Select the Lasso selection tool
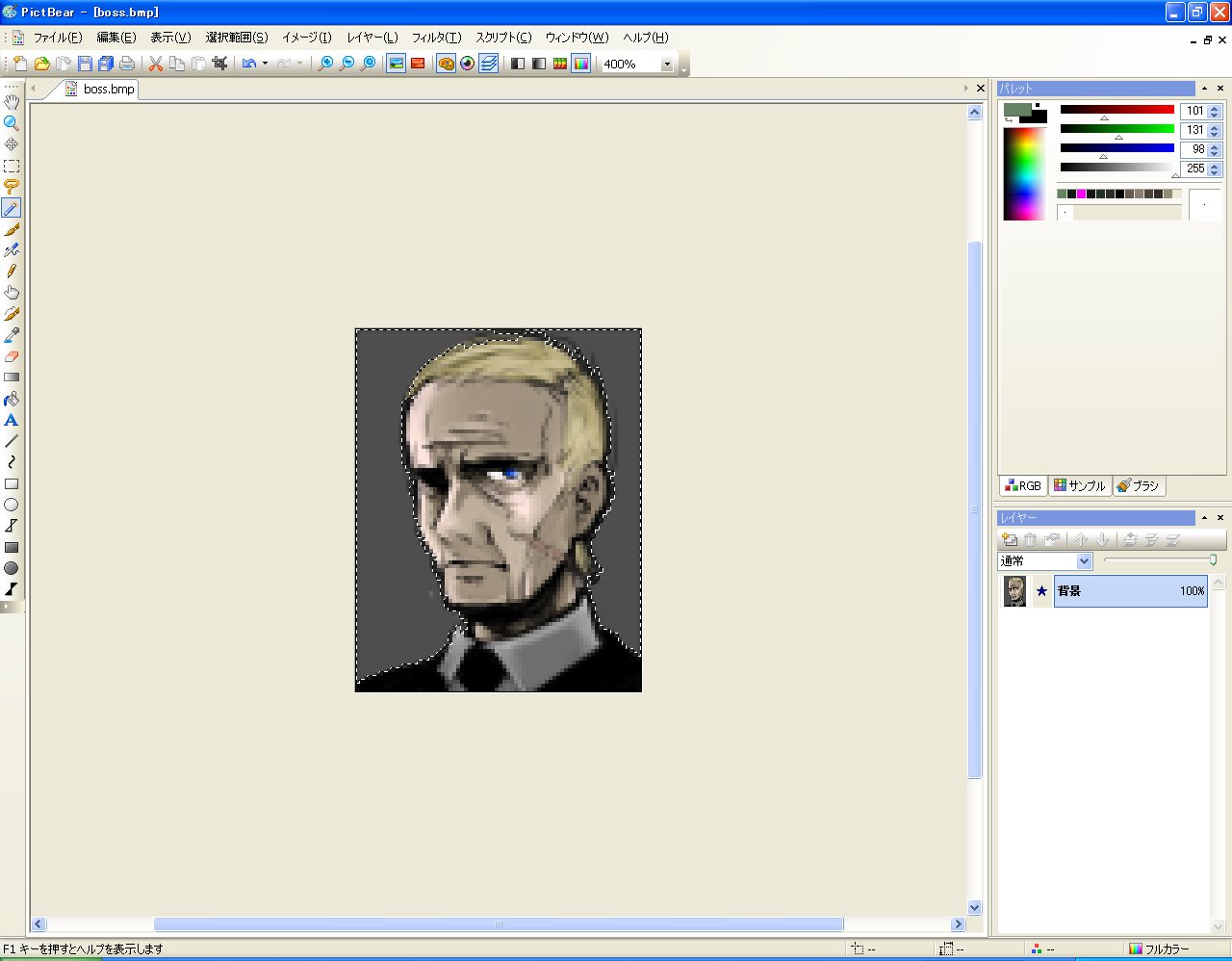Image resolution: width=1232 pixels, height=961 pixels. coord(12,187)
